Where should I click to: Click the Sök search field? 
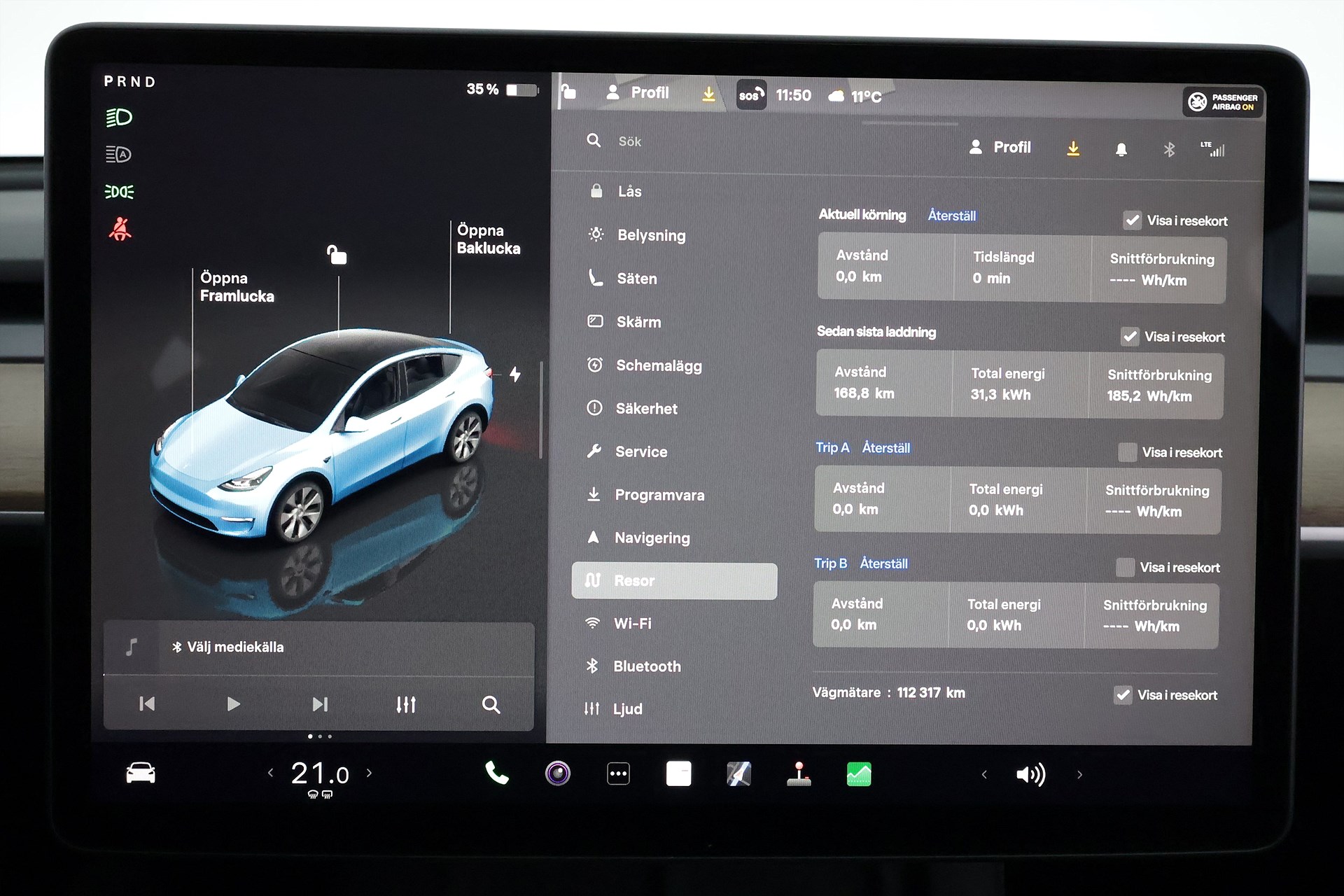tap(630, 141)
